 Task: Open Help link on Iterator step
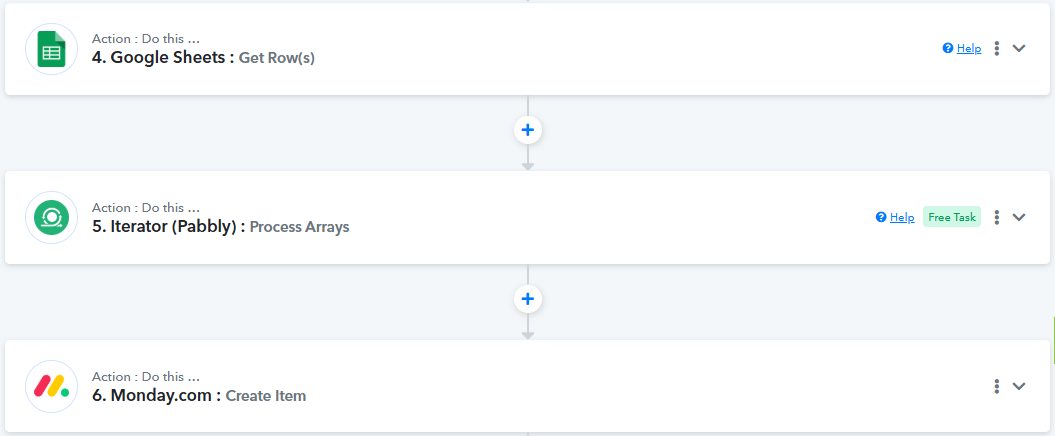click(x=902, y=217)
